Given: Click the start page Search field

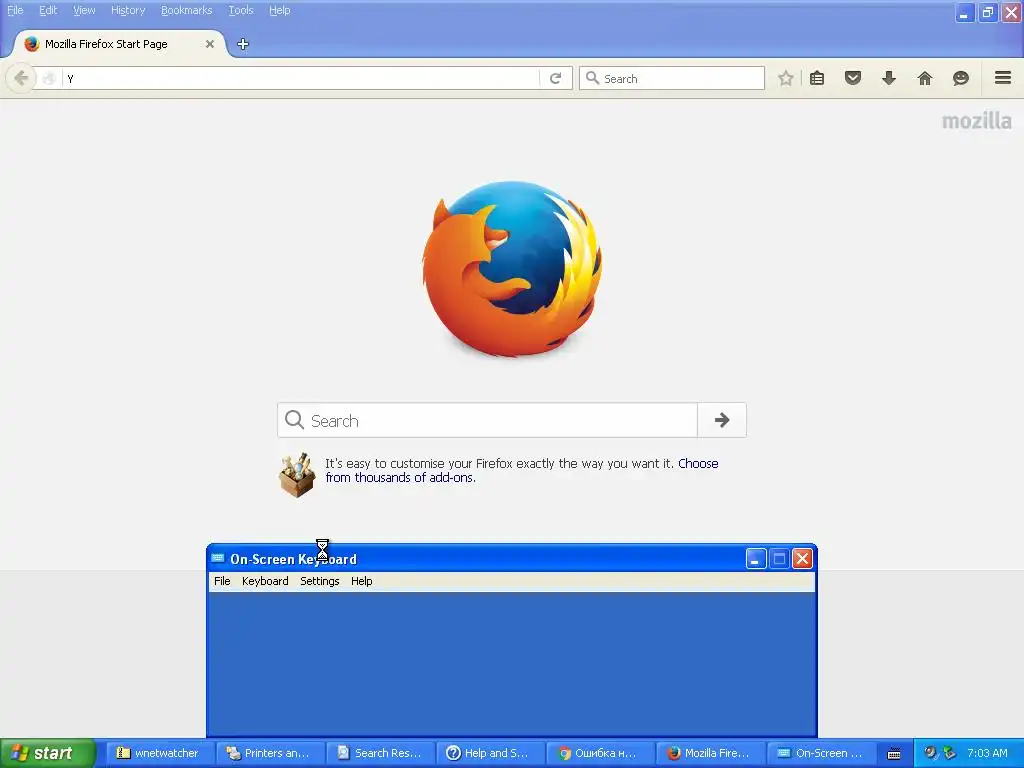Looking at the screenshot, I should pyautogui.click(x=488, y=420).
